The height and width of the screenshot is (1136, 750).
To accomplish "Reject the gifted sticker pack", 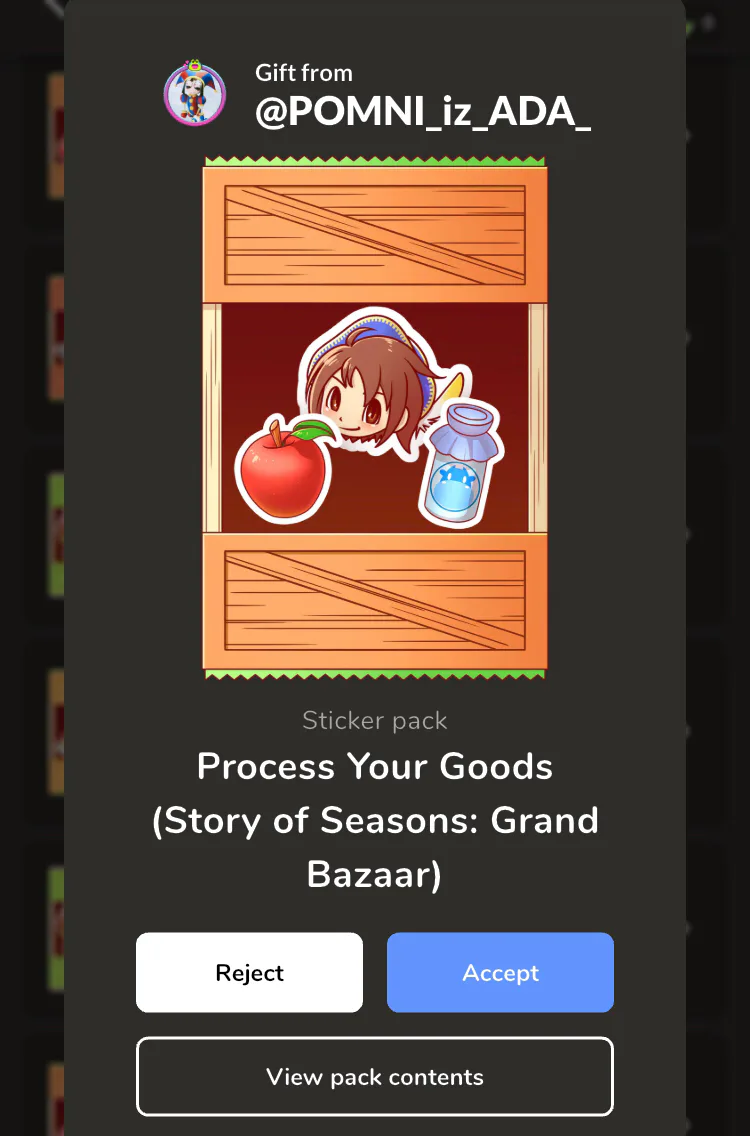I will pos(249,972).
